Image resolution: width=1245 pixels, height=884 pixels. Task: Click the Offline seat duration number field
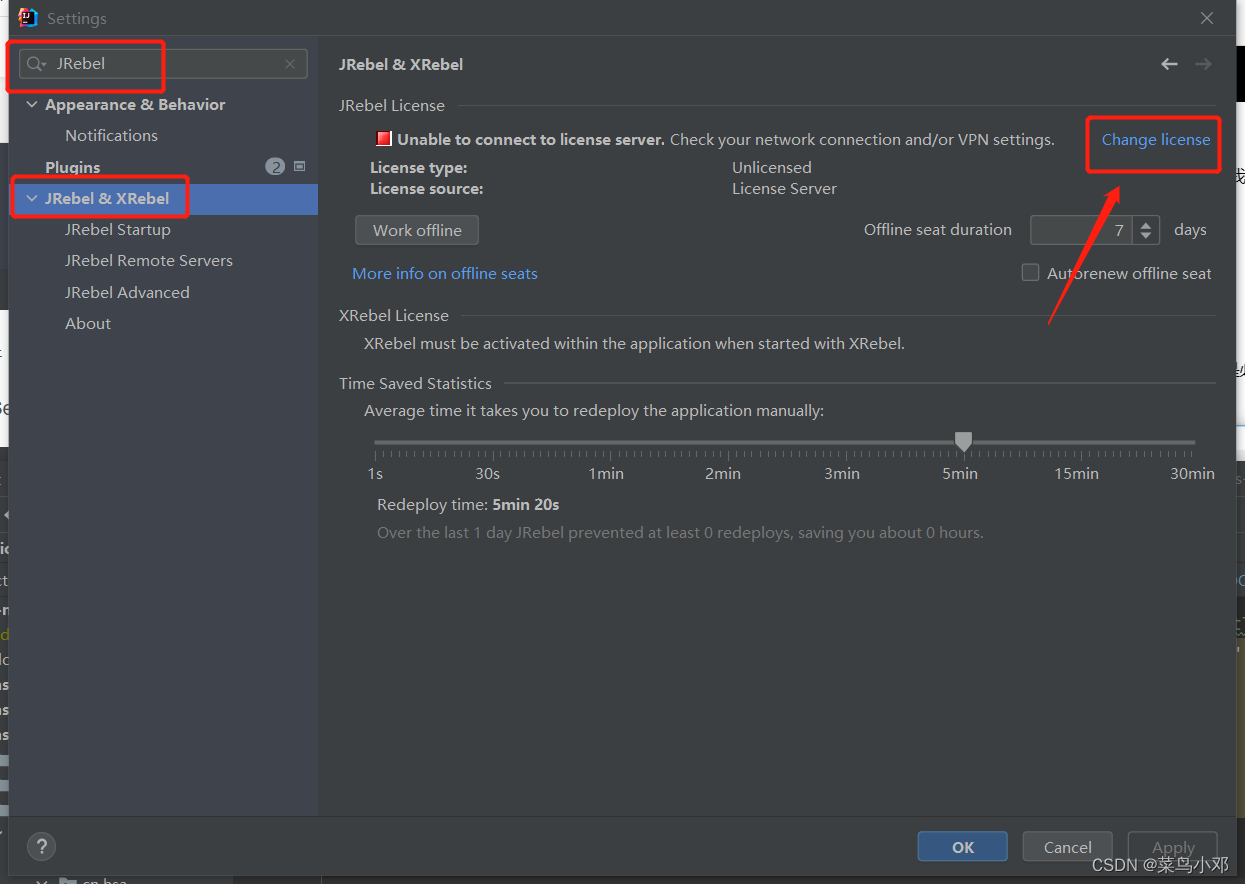[x=1084, y=230]
